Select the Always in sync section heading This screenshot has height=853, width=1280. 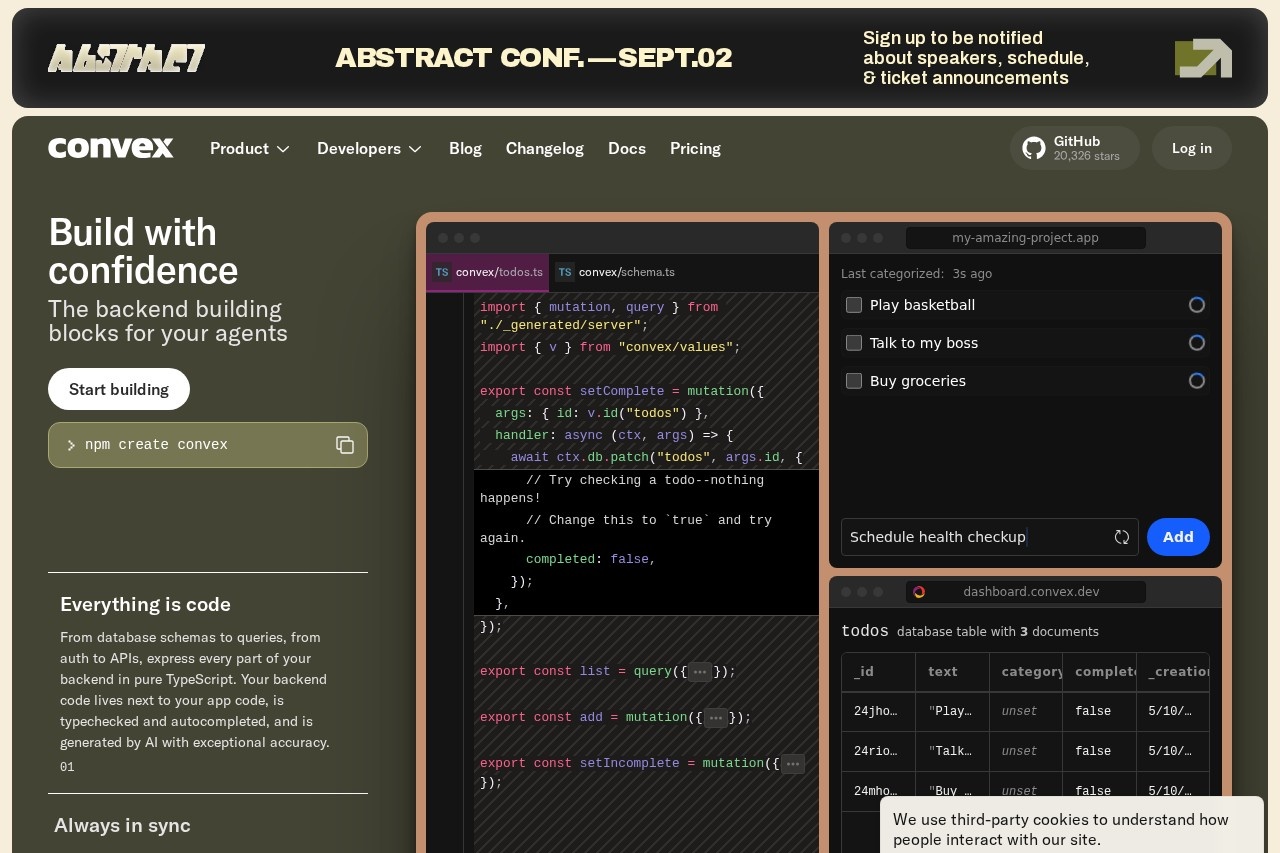122,825
